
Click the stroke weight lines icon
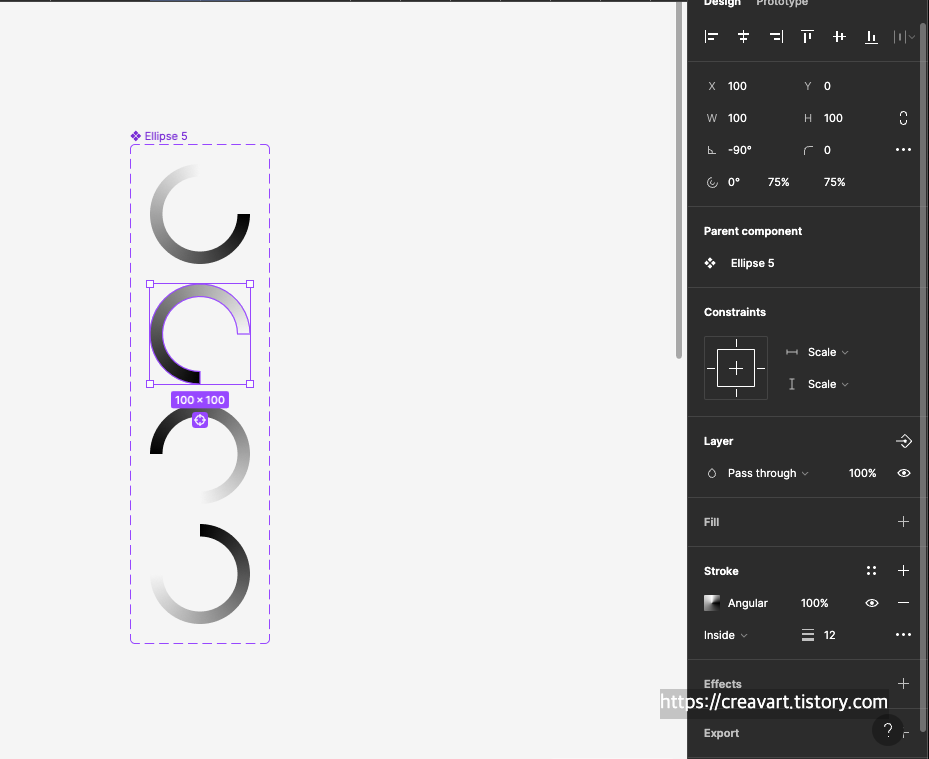tap(808, 635)
